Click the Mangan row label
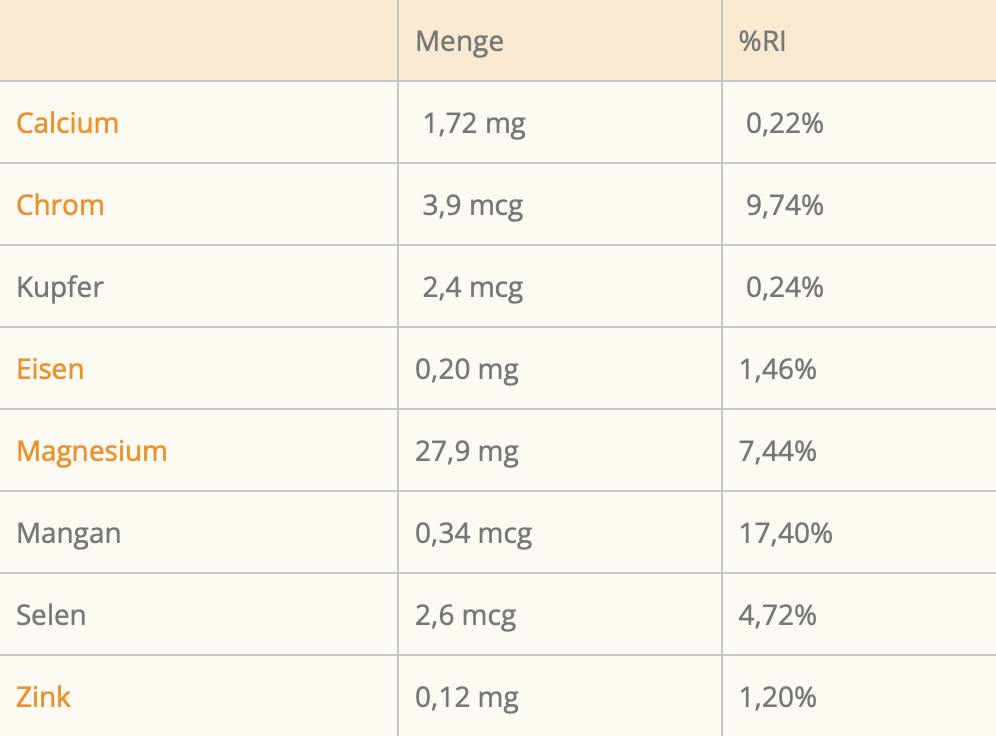The height and width of the screenshot is (736, 996). pos(68,533)
